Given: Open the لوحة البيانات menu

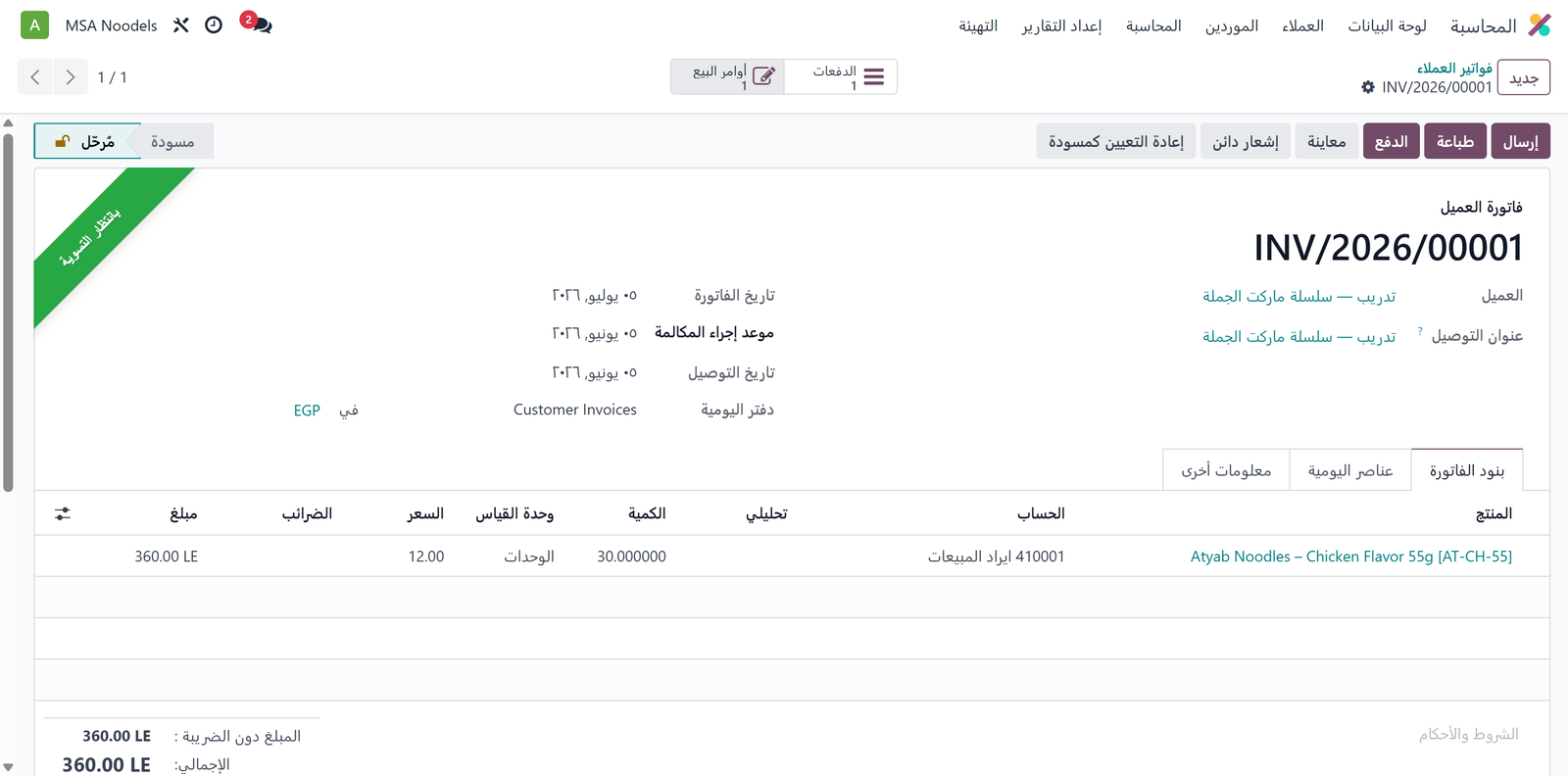Looking at the screenshot, I should coord(1387,25).
